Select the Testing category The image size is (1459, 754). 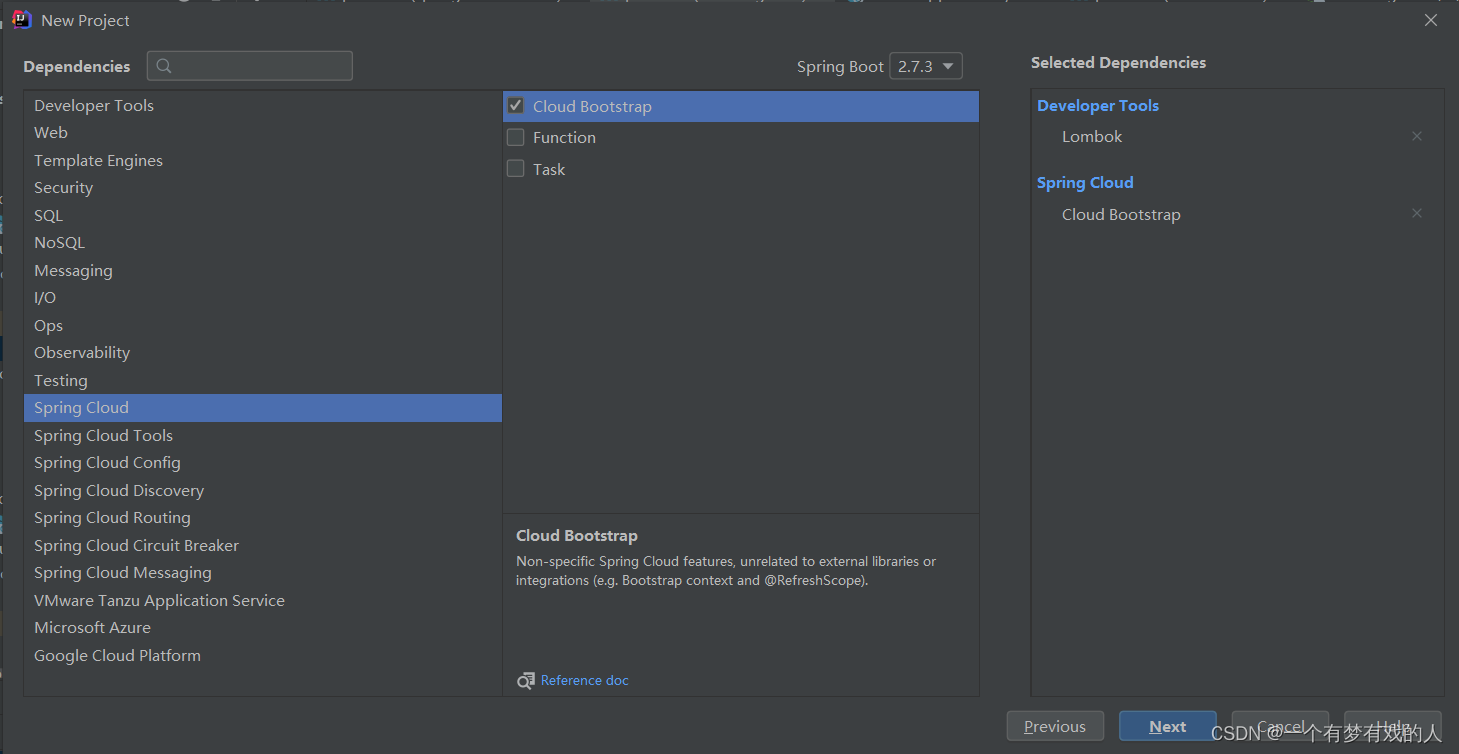263,380
